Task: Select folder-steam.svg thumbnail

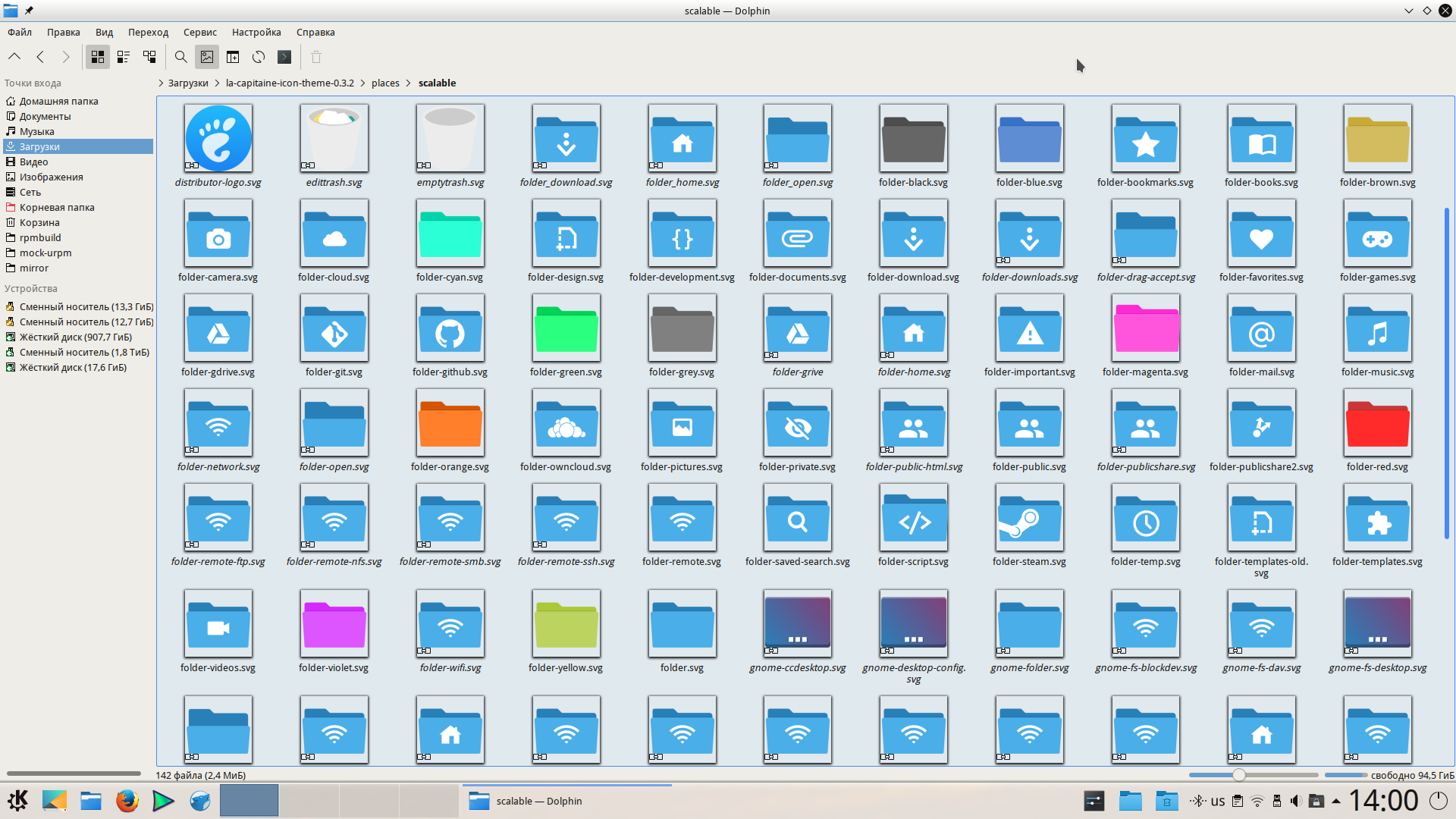Action: (1029, 519)
